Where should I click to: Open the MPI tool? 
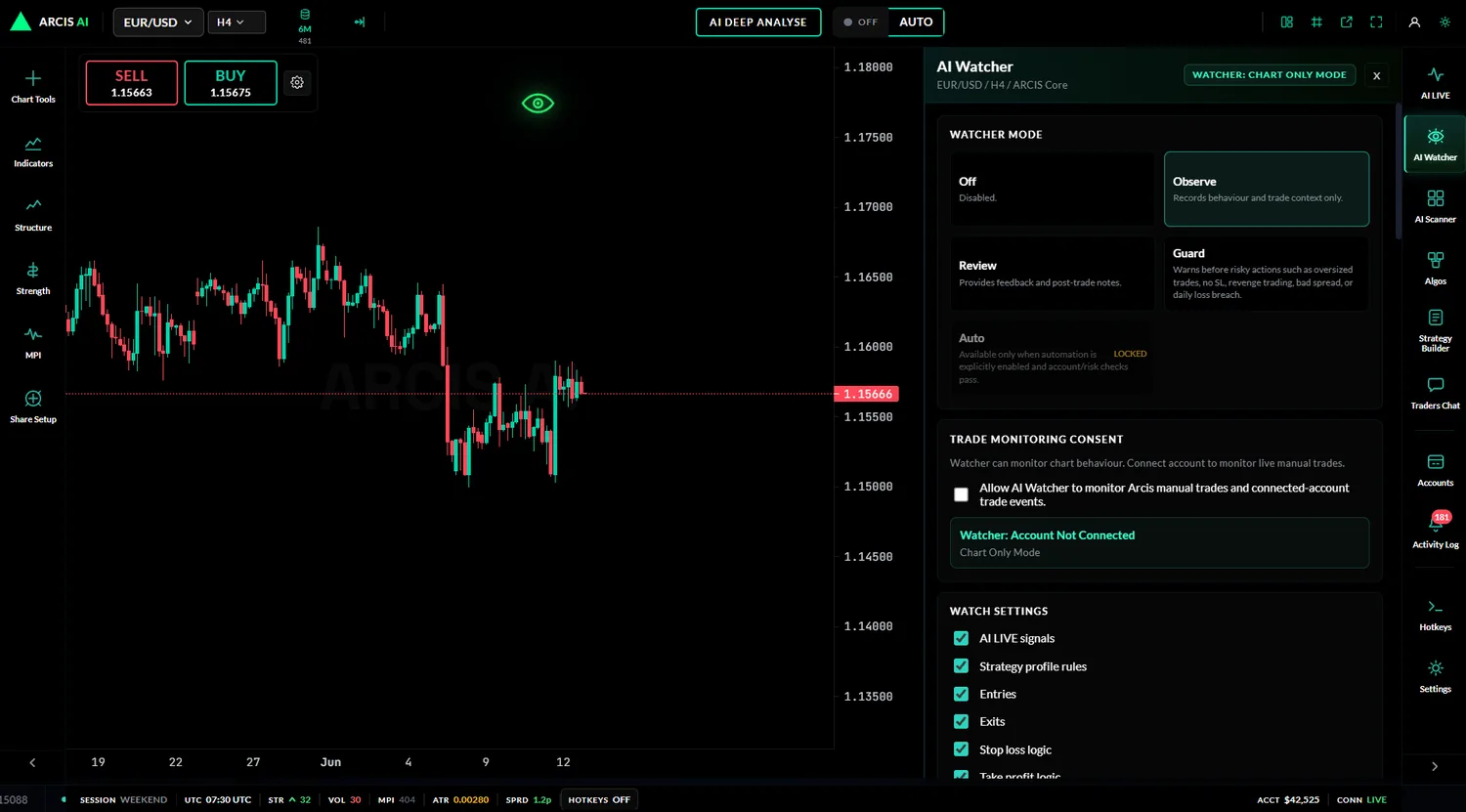coord(33,342)
